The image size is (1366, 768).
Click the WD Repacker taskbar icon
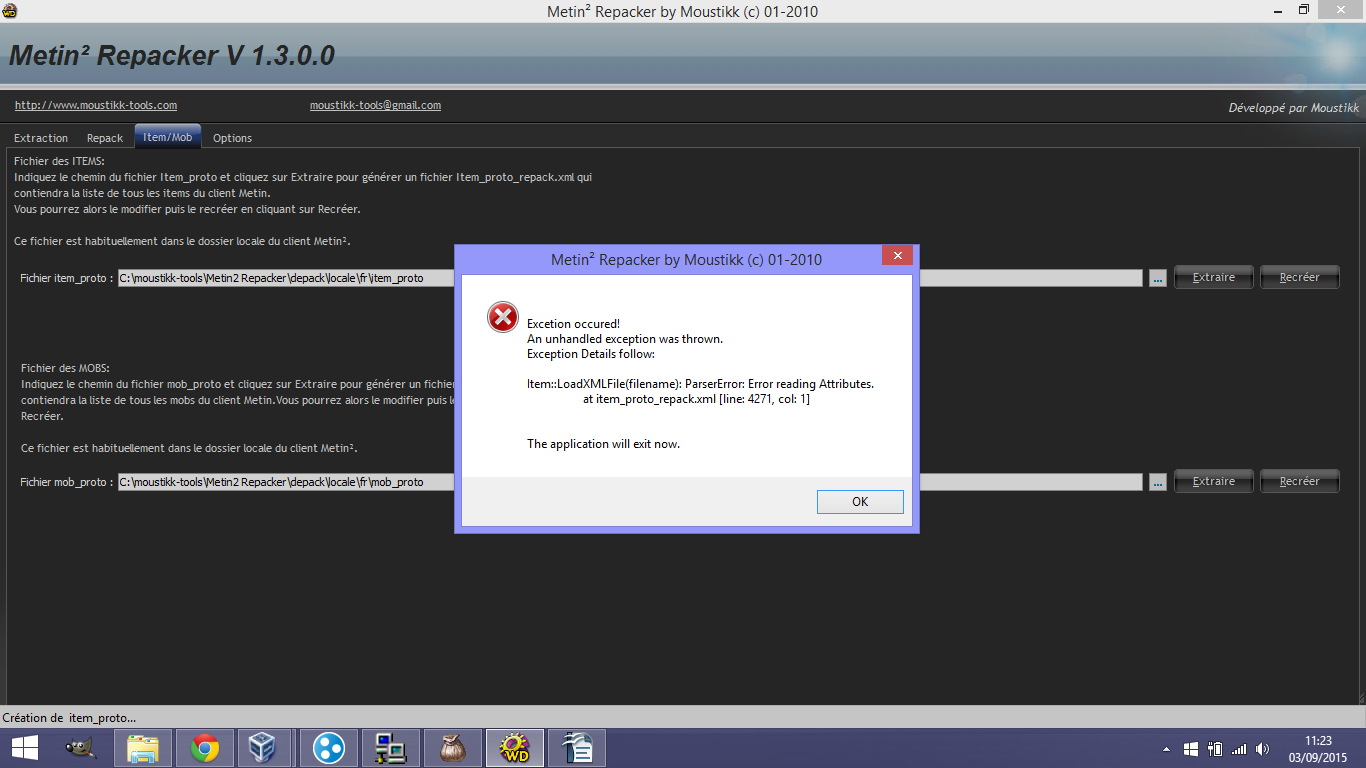tap(515, 748)
